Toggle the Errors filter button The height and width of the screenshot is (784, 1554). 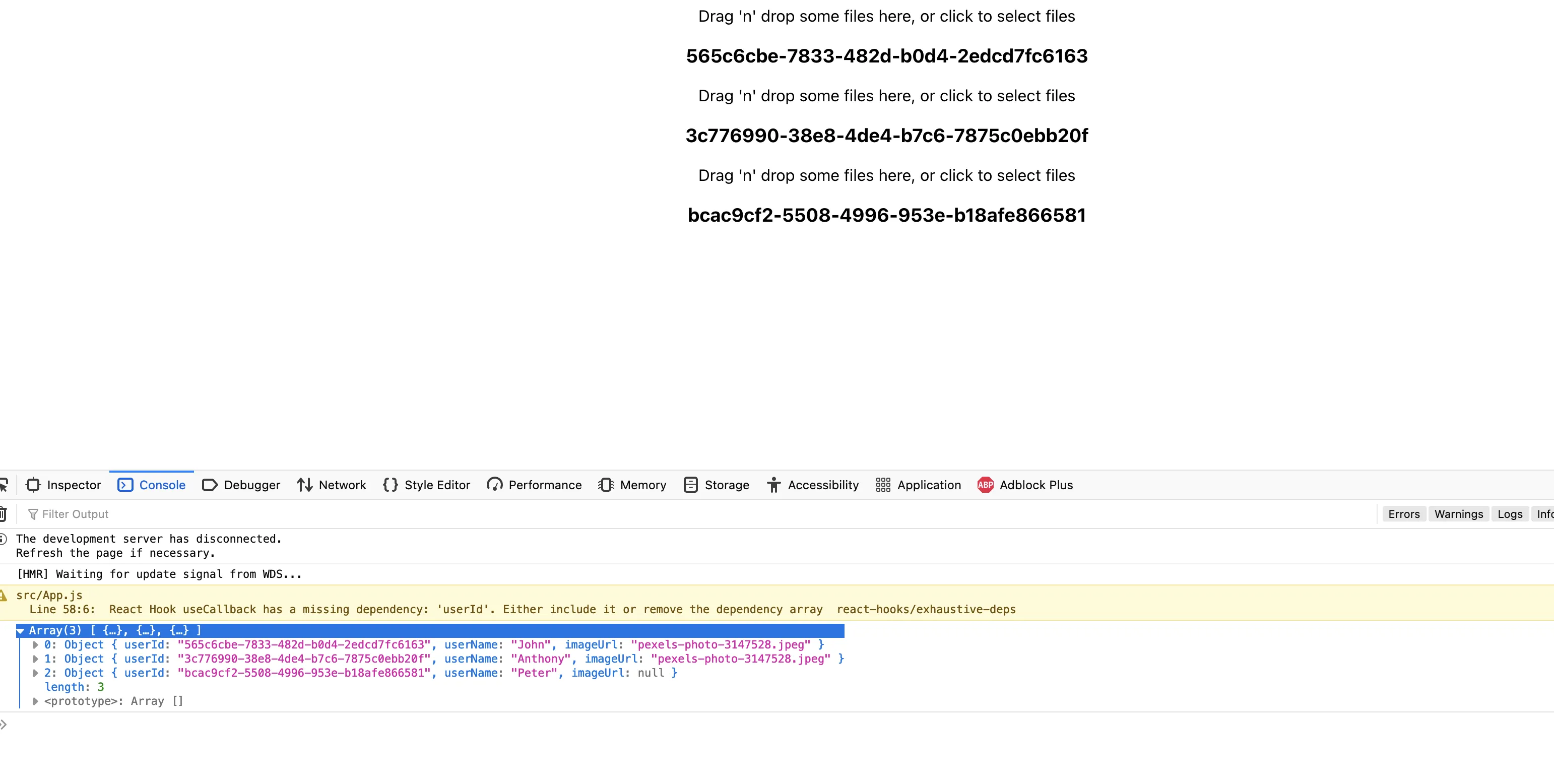tap(1404, 514)
